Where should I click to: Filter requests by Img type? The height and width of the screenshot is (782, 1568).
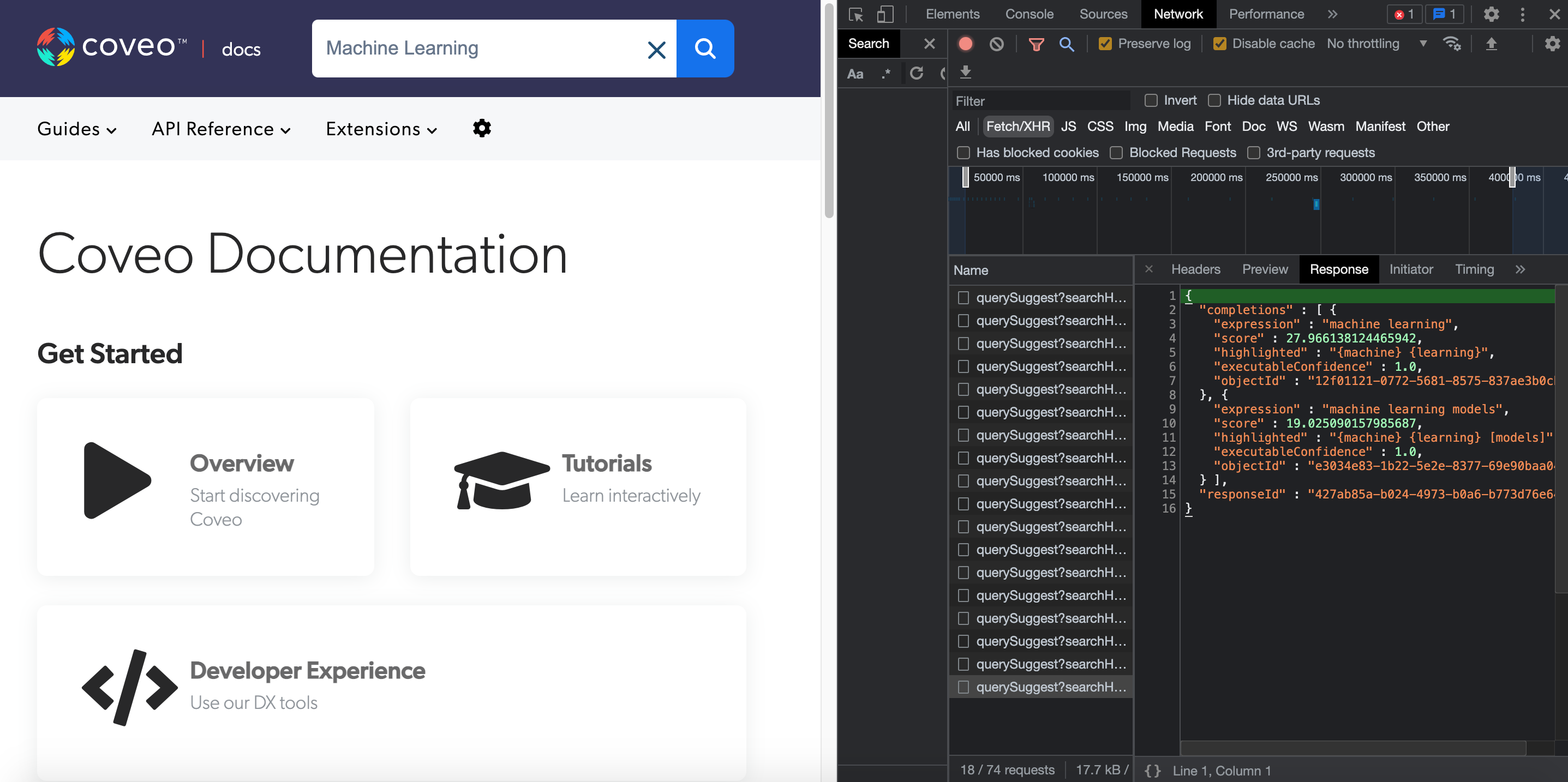click(x=1135, y=127)
